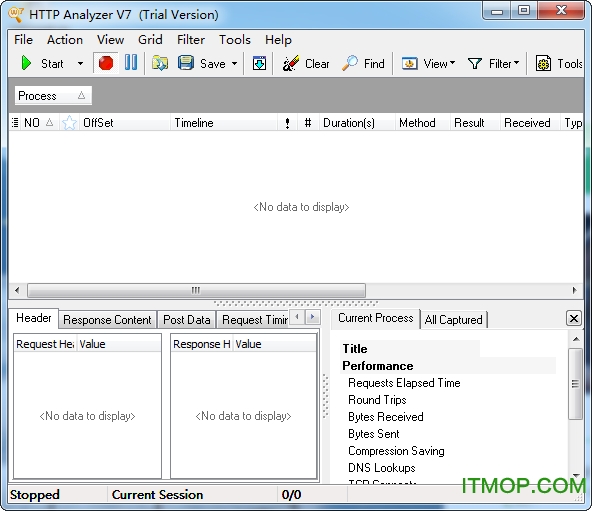The image size is (592, 511).
Task: Select the DNS Lookups row
Action: point(381,468)
